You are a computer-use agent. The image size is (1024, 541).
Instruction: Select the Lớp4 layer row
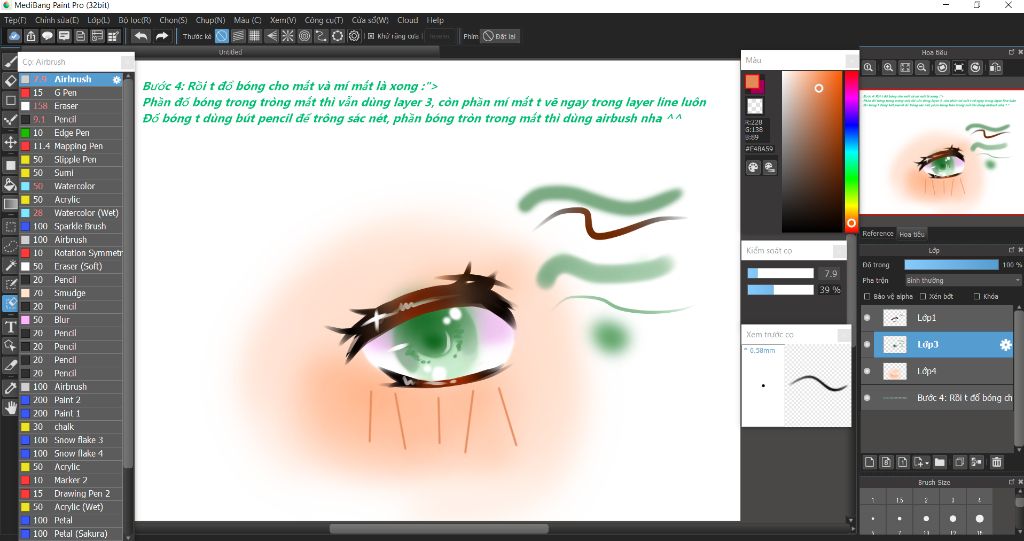point(937,371)
